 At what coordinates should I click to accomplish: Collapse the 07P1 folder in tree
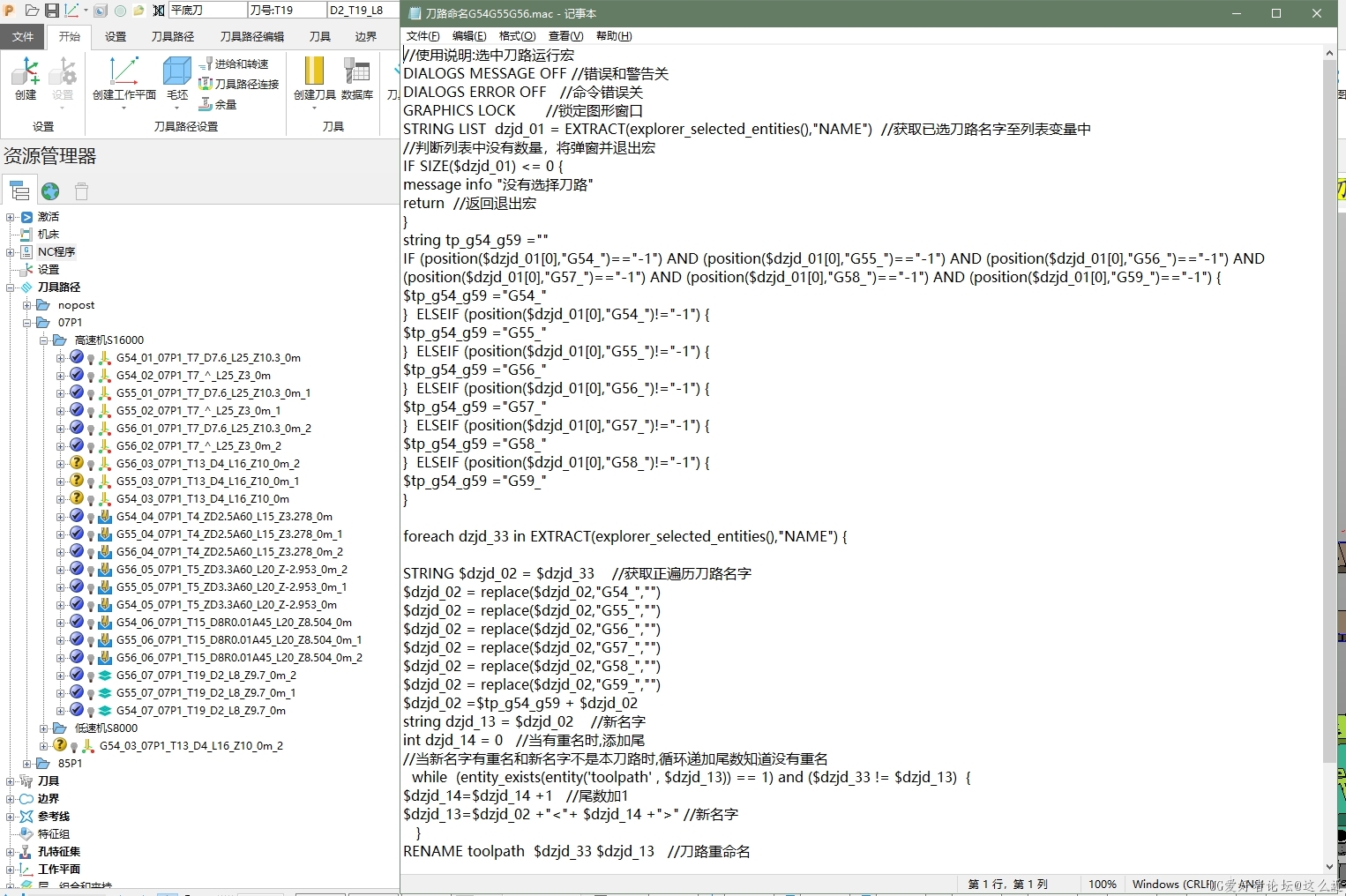tap(27, 323)
